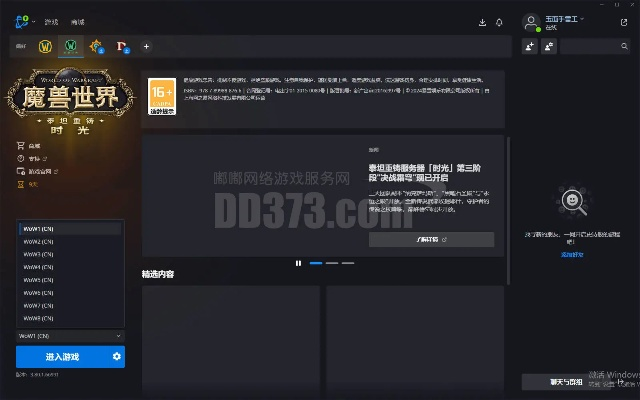Open the downloads icon
Screen dimensions: 640x400
[482, 22]
